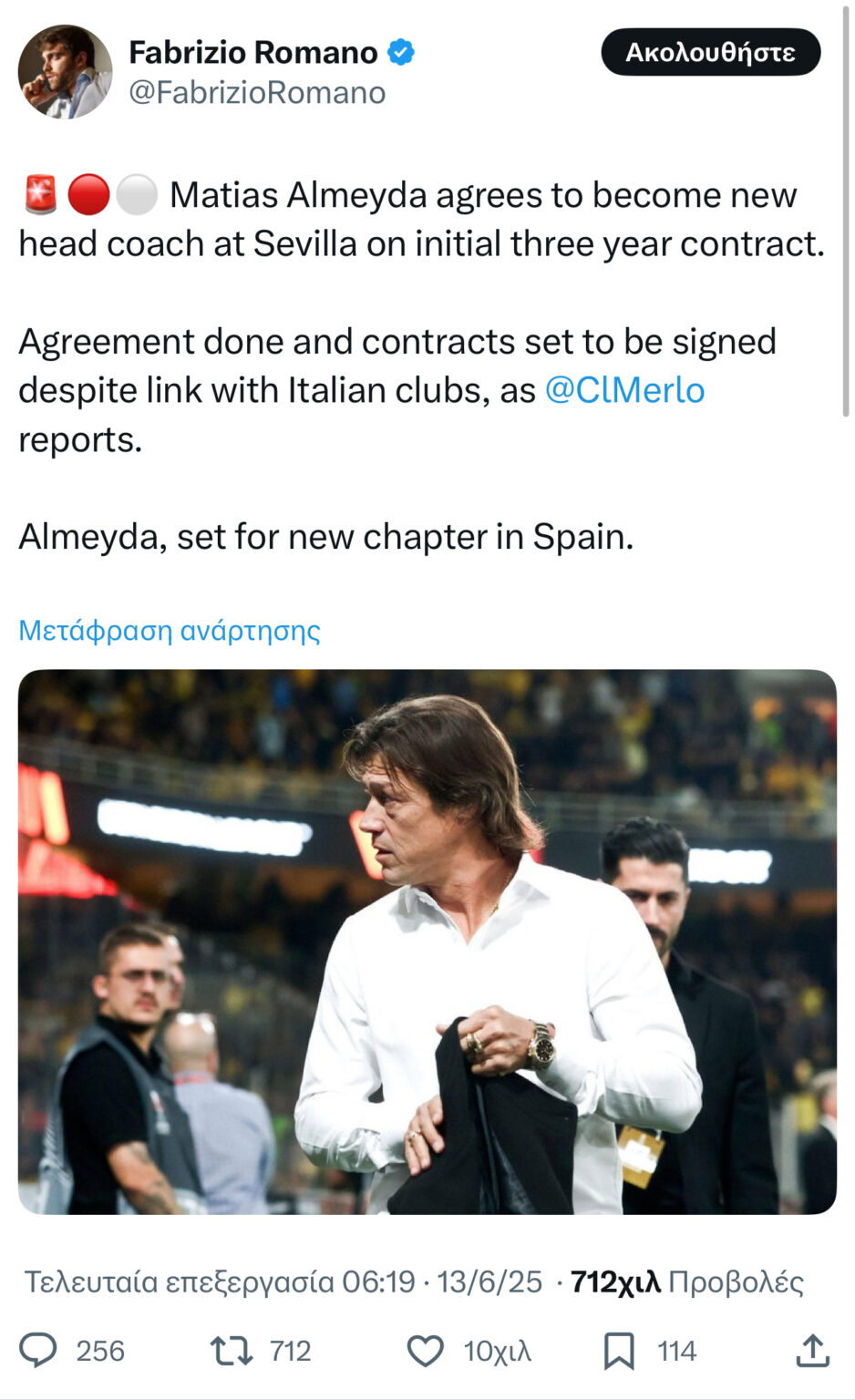
Task: View the 712χιλ Προβολές view count
Action: tap(686, 1282)
